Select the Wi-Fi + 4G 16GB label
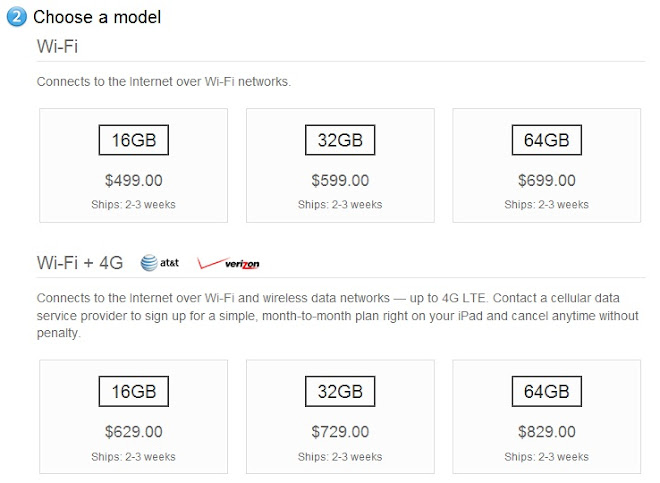660x483 pixels. pyautogui.click(x=133, y=392)
